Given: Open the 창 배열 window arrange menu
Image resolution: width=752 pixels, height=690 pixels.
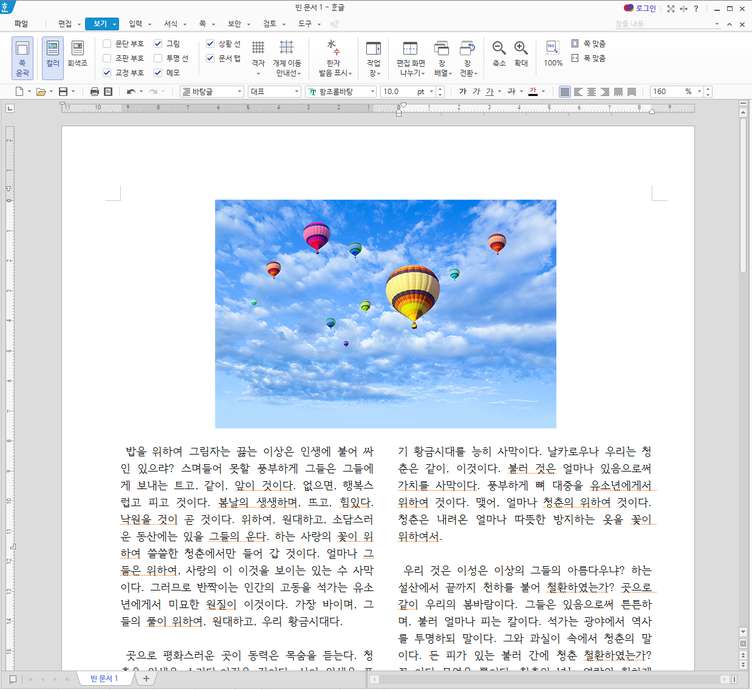Looking at the screenshot, I should tap(442, 58).
